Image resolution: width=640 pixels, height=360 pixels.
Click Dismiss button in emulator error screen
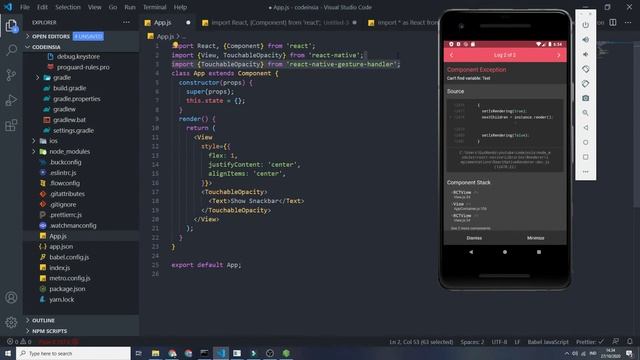(x=474, y=238)
